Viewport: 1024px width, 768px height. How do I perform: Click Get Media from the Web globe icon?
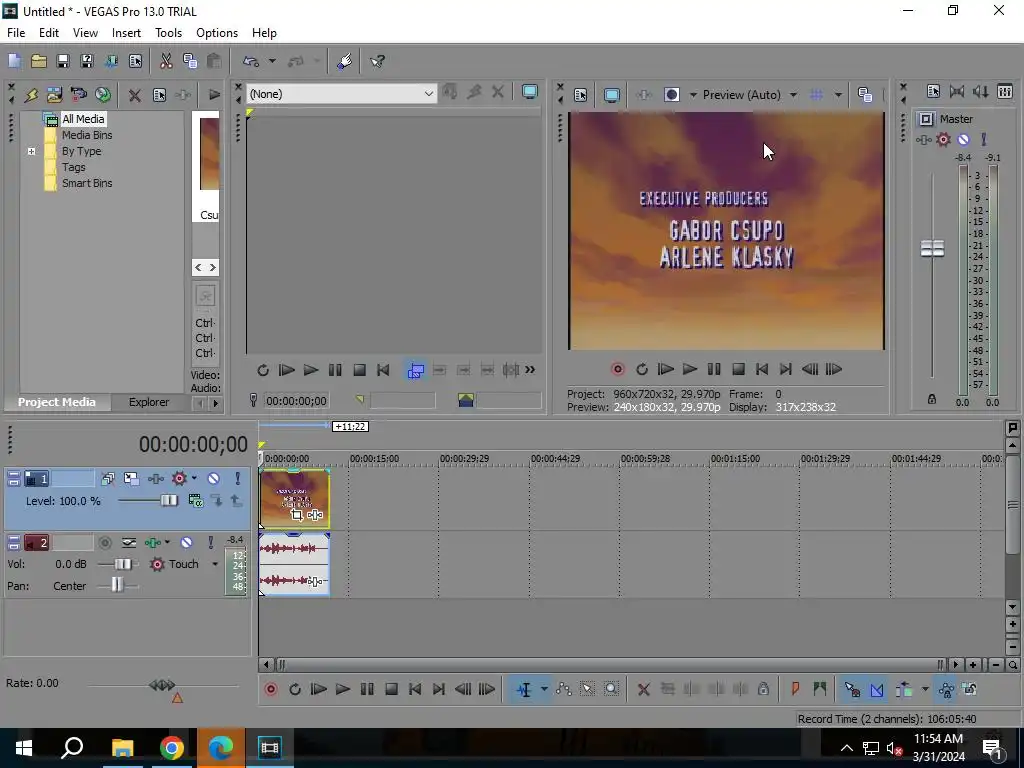click(103, 95)
